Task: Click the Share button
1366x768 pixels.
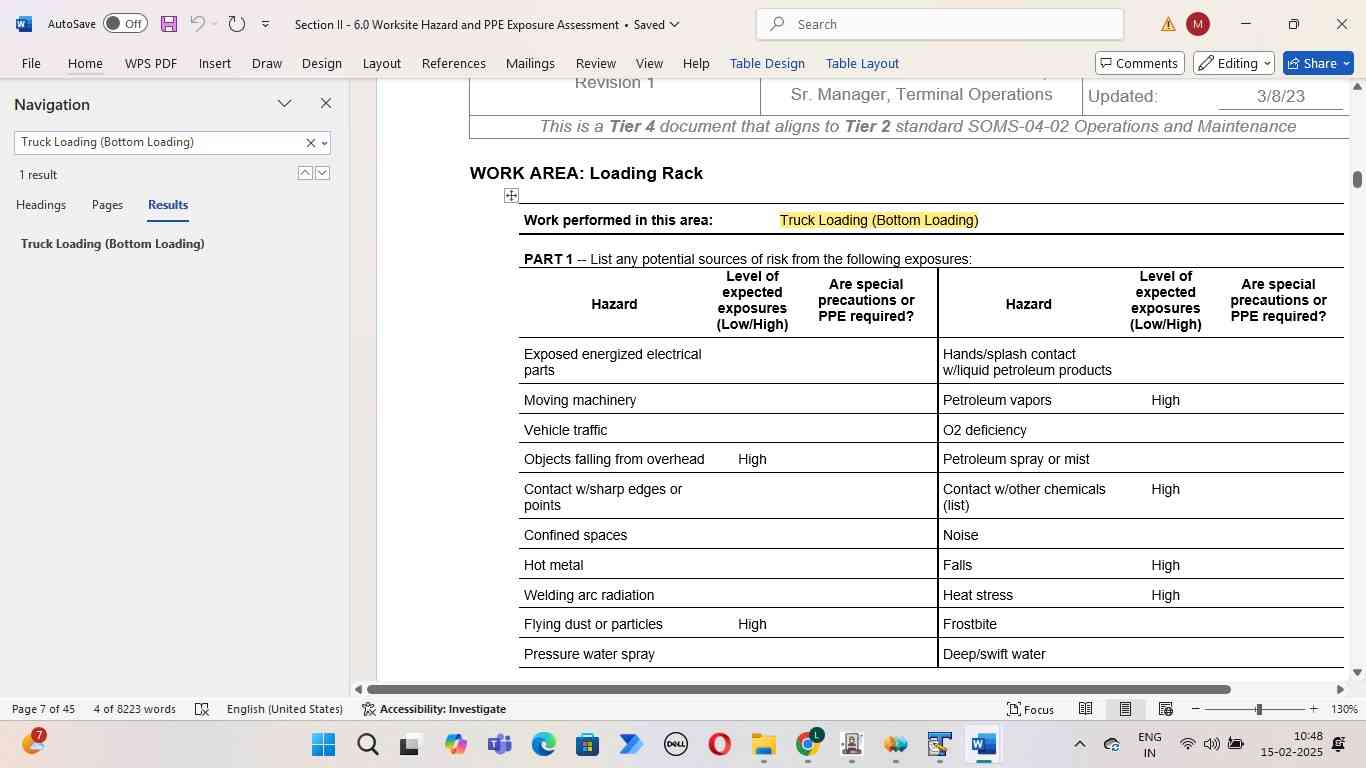Action: [x=1318, y=63]
